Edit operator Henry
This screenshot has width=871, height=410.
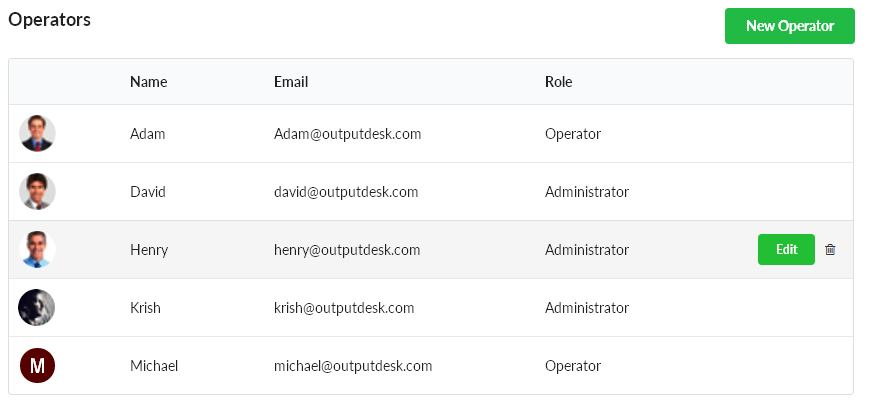pyautogui.click(x=786, y=249)
